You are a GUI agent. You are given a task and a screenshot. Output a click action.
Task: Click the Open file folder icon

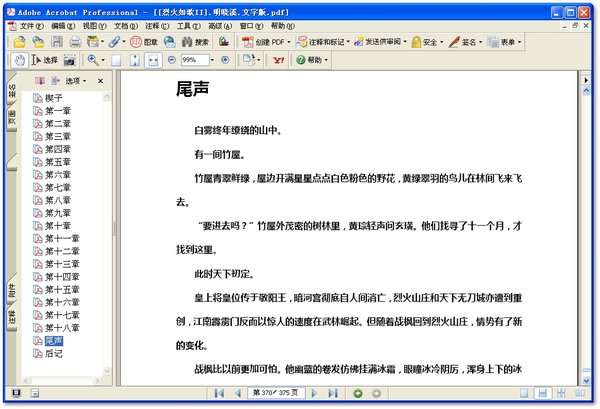point(19,42)
